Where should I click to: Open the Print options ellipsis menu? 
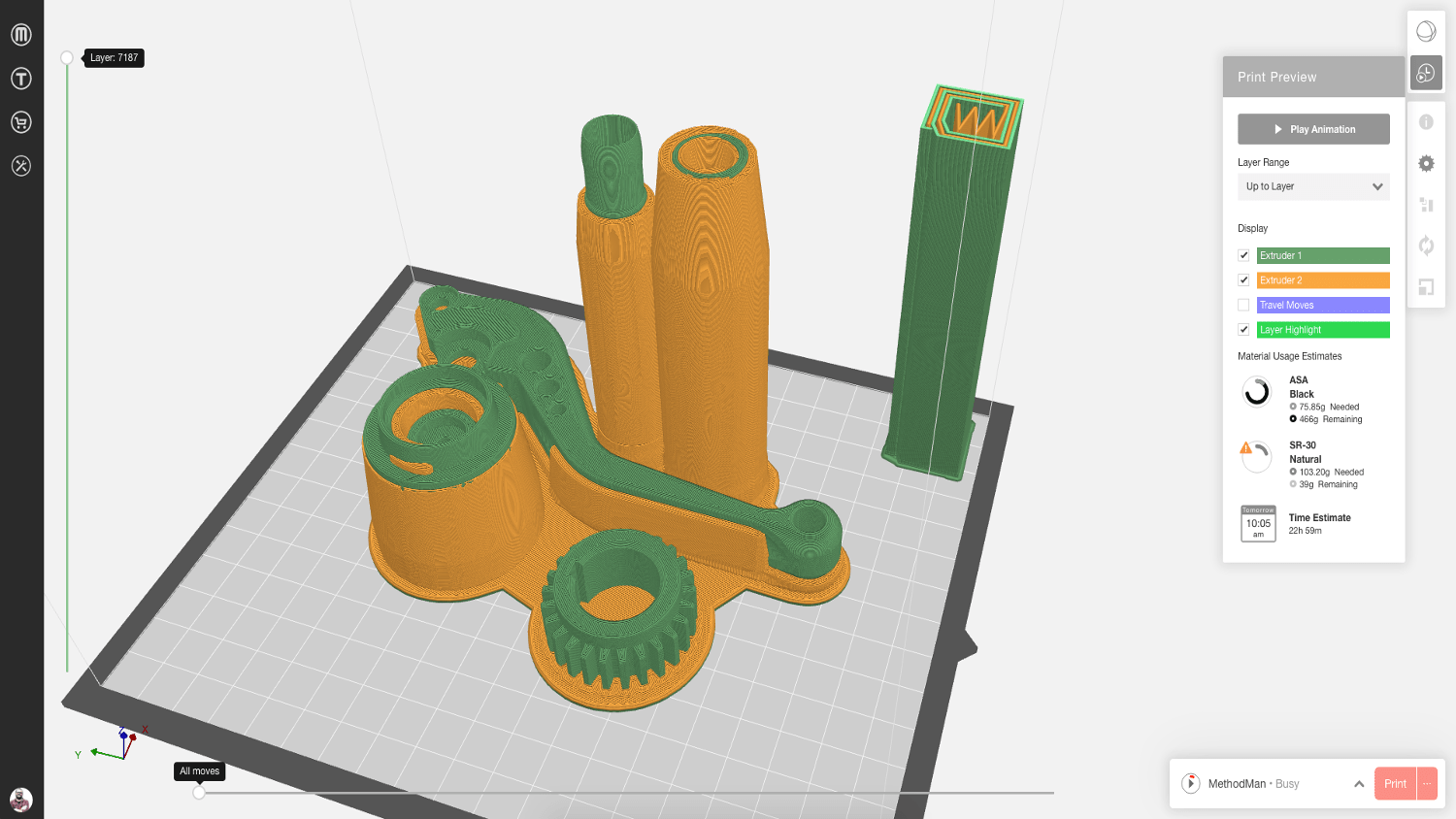tap(1425, 783)
